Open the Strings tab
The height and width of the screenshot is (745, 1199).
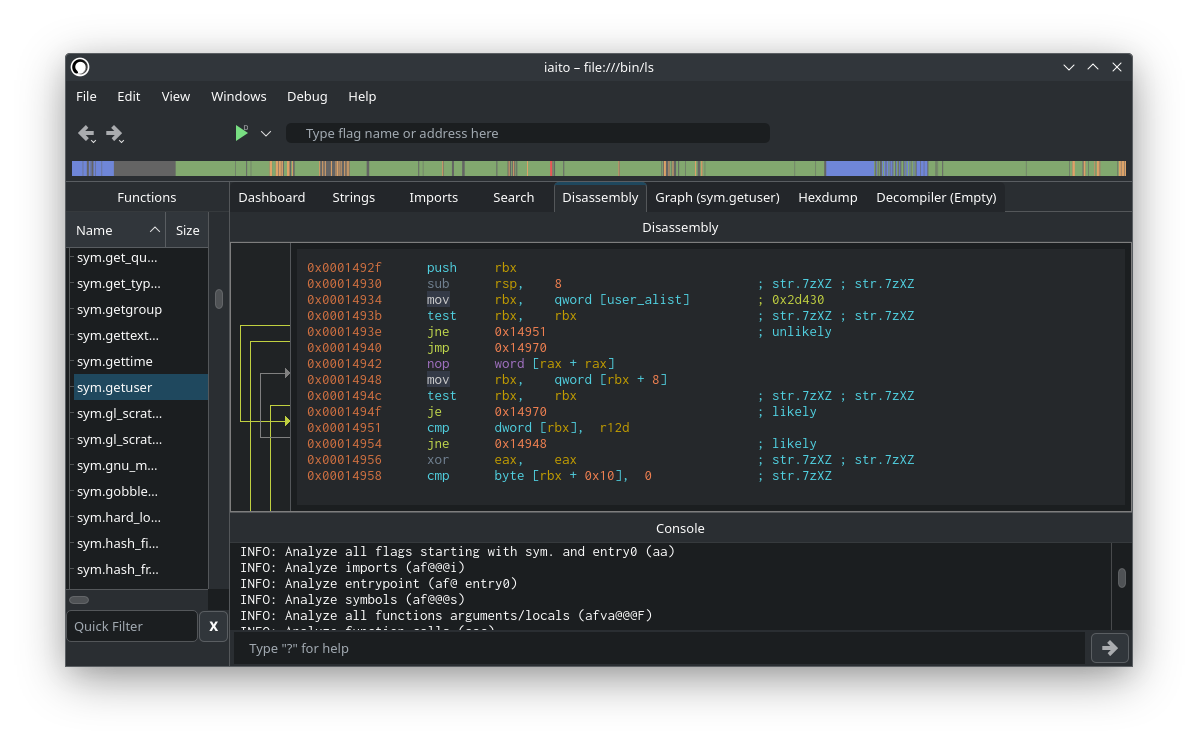pyautogui.click(x=353, y=197)
